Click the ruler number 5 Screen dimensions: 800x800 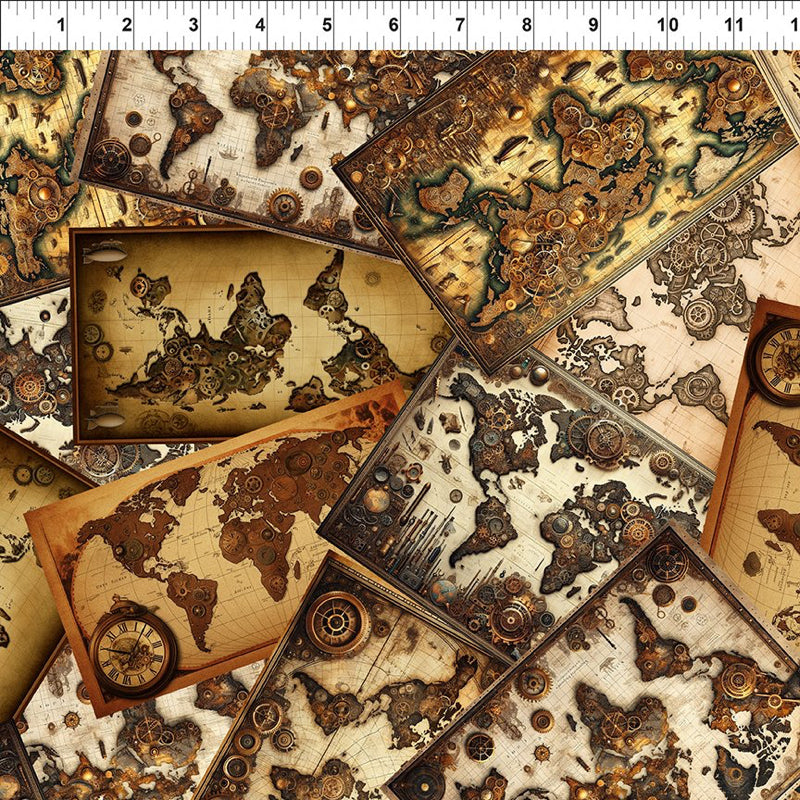click(x=327, y=24)
